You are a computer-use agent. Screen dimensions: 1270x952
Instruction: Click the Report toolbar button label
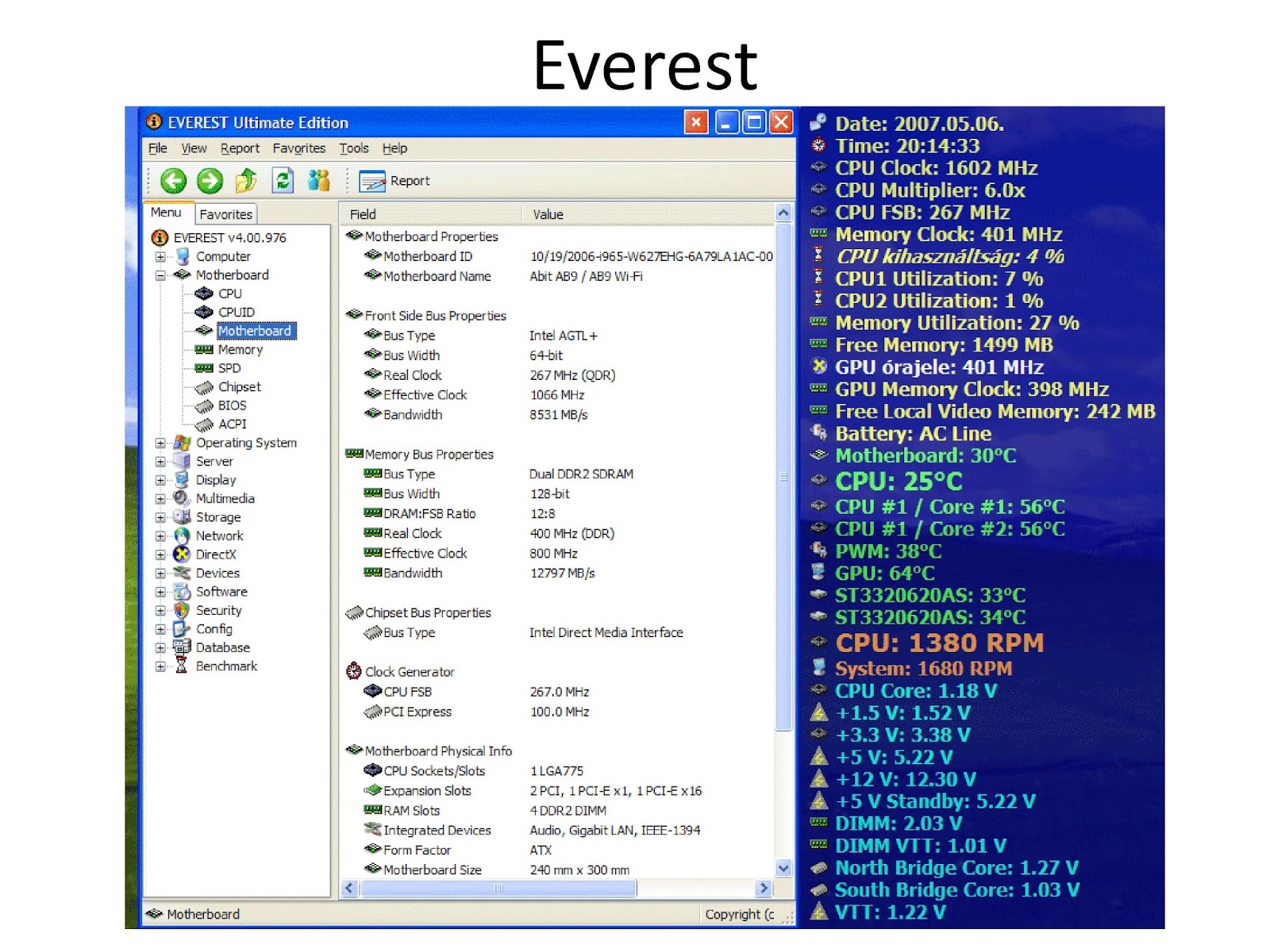tap(410, 181)
